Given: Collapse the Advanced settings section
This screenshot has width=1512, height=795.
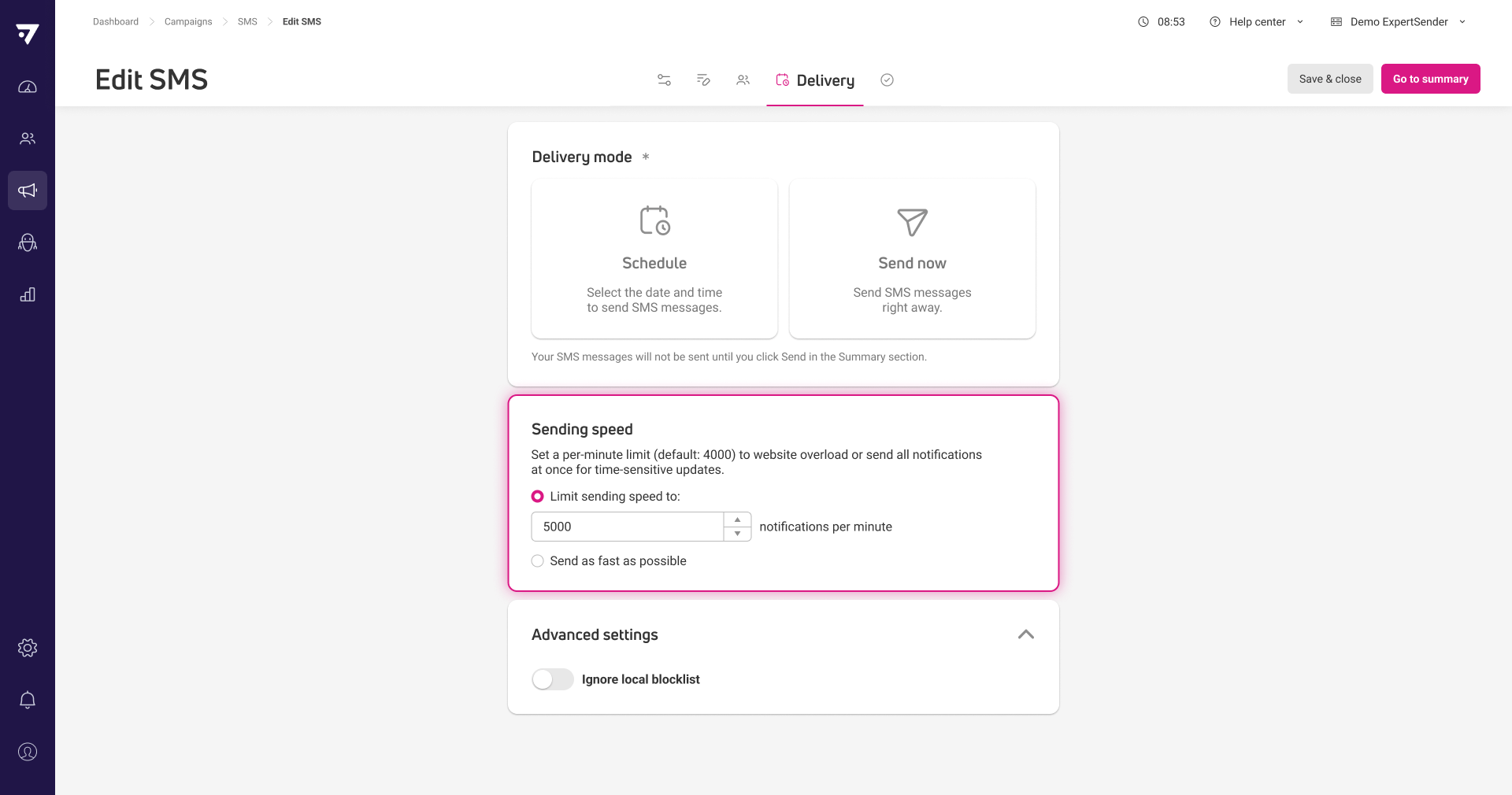Looking at the screenshot, I should (x=1025, y=634).
